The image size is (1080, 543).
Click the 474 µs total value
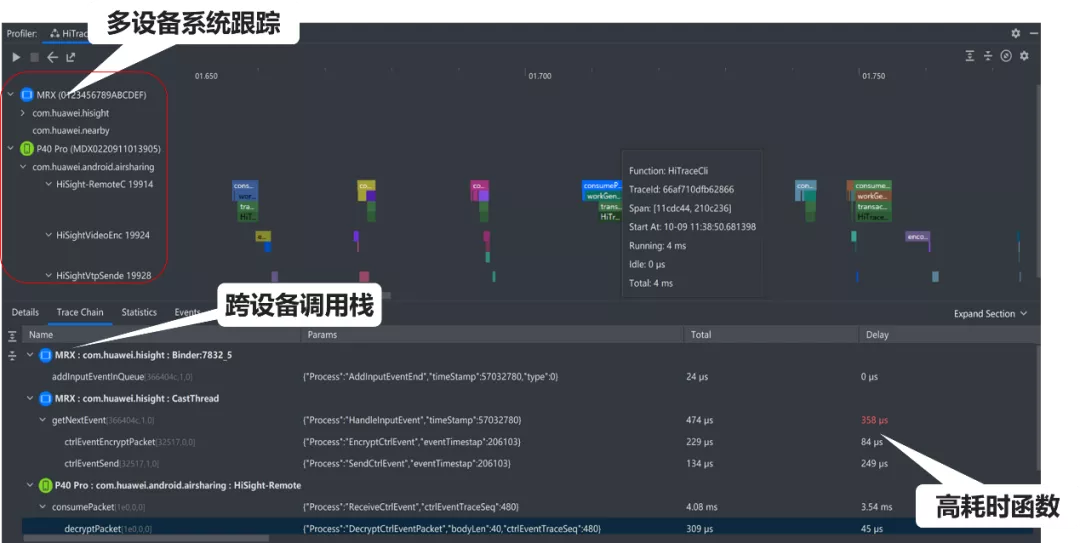click(699, 420)
